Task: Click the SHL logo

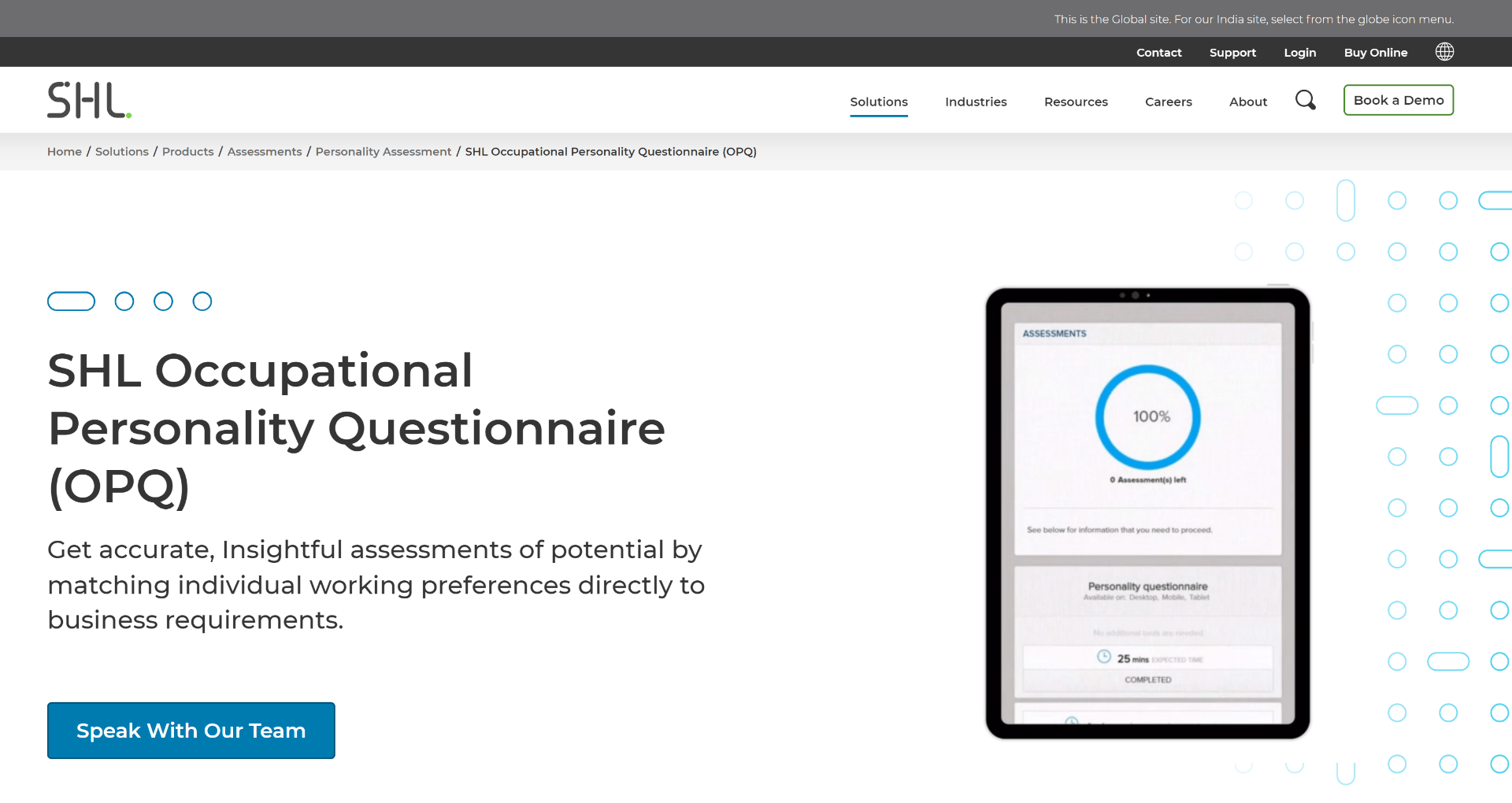Action: tap(89, 100)
